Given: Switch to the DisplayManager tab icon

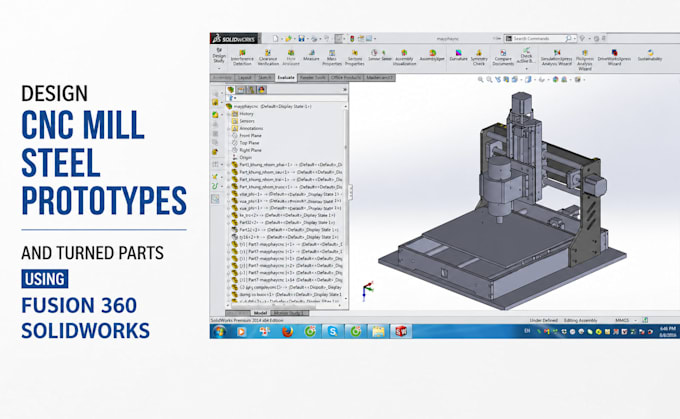Looking at the screenshot, I should [x=262, y=90].
